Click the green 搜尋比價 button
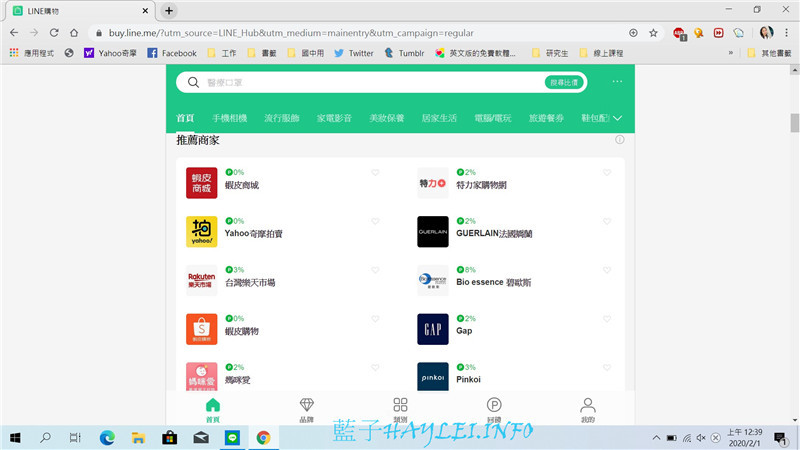The height and width of the screenshot is (450, 800). point(564,82)
